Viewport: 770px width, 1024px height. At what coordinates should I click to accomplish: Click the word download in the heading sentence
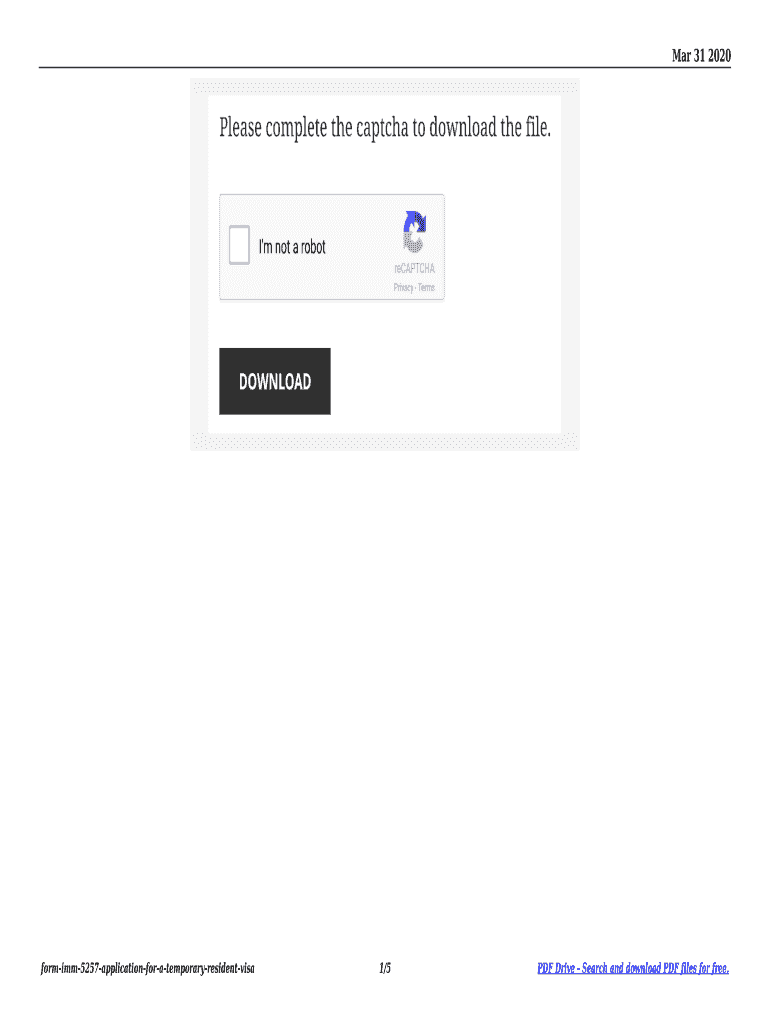tap(462, 127)
